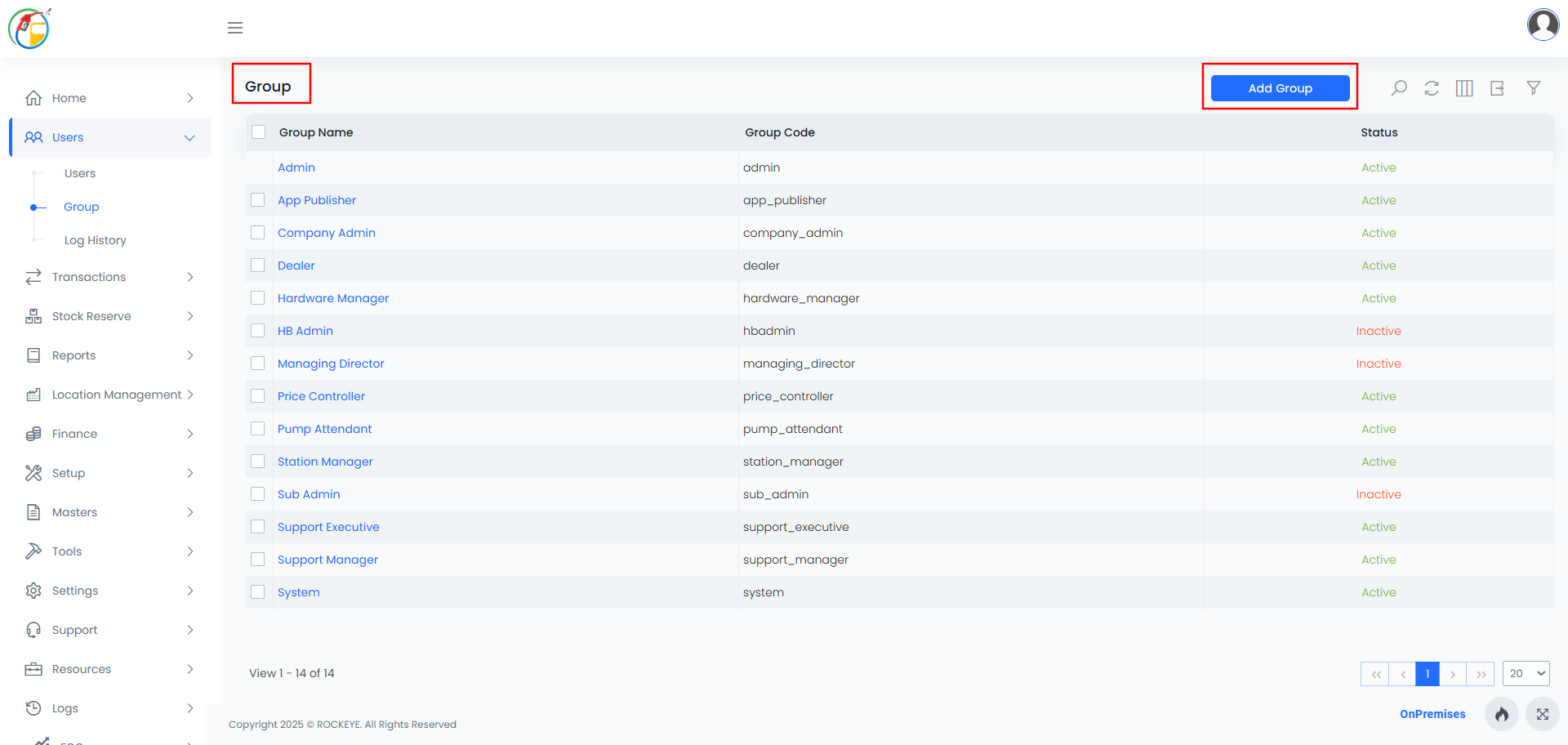
Task: Click the Home house icon
Action: pos(33,98)
